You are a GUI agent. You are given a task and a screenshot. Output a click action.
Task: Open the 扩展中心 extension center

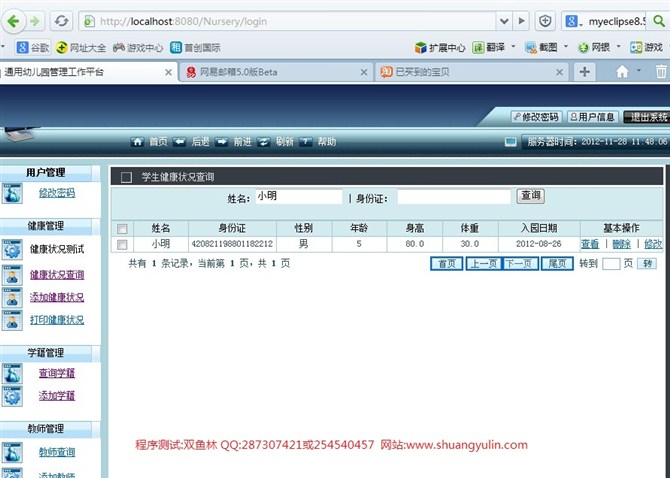tap(440, 47)
